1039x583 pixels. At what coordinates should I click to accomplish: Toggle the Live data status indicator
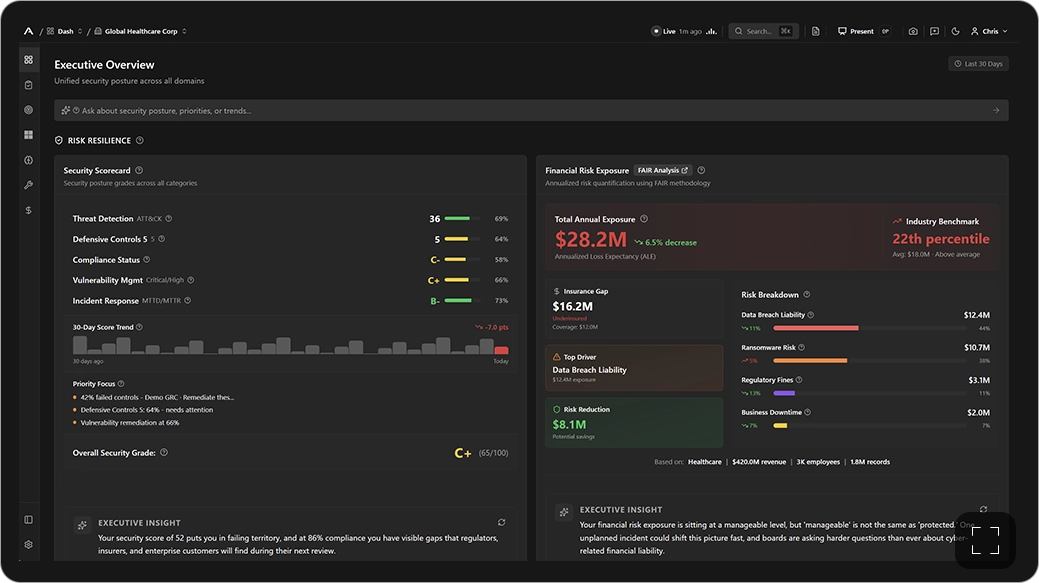665,31
